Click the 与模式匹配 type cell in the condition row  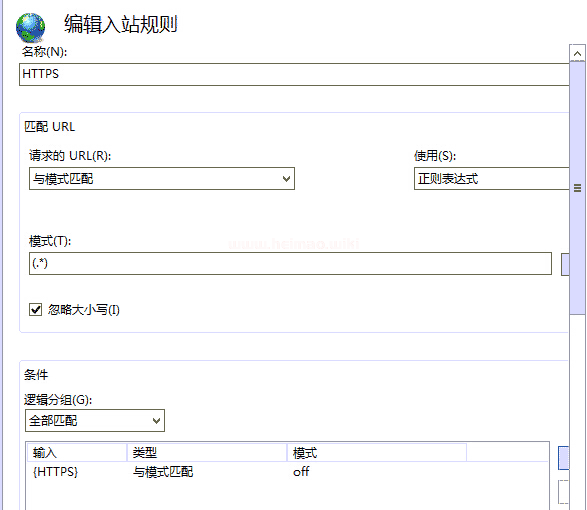(163, 472)
